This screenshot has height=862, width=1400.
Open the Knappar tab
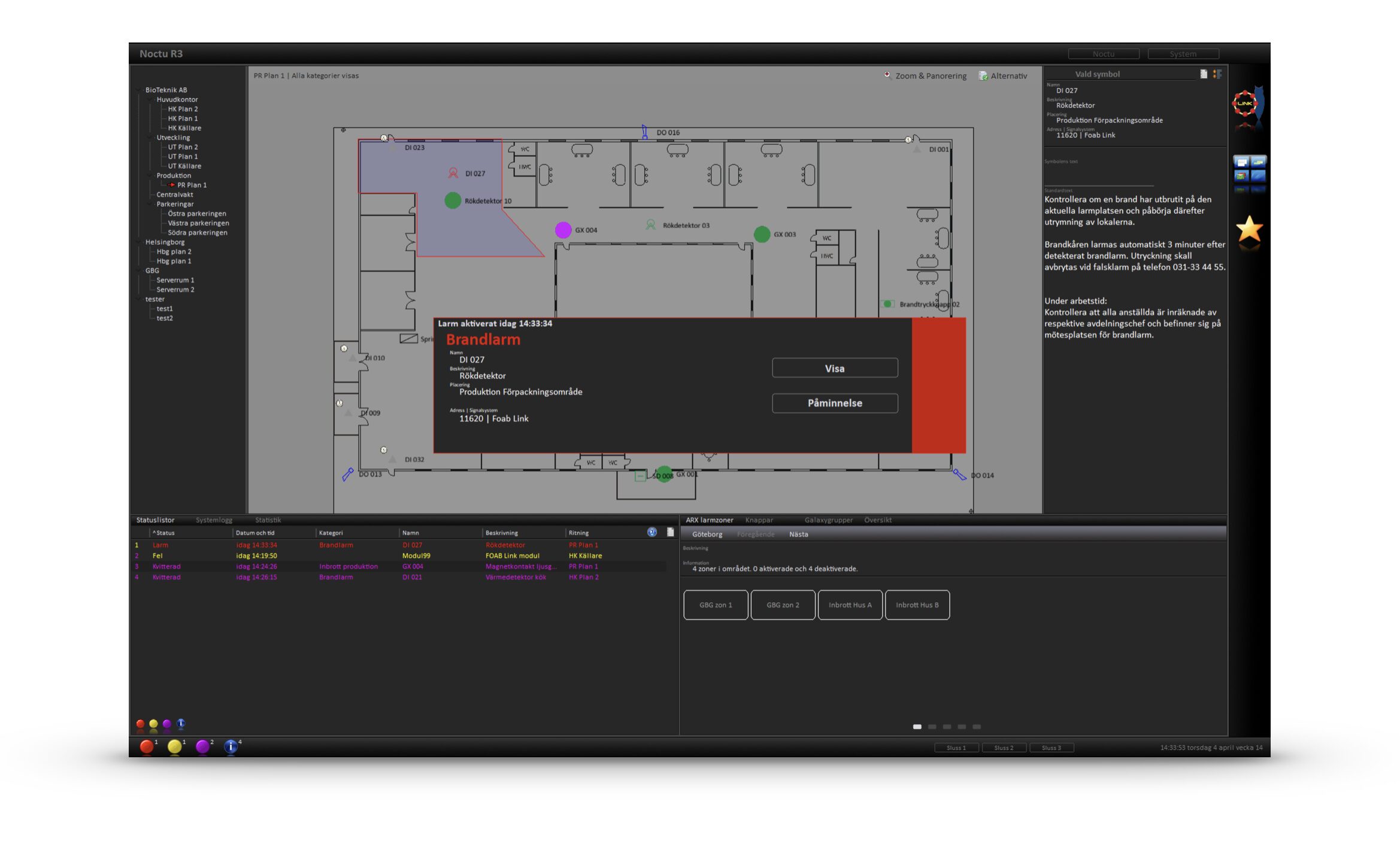point(759,520)
